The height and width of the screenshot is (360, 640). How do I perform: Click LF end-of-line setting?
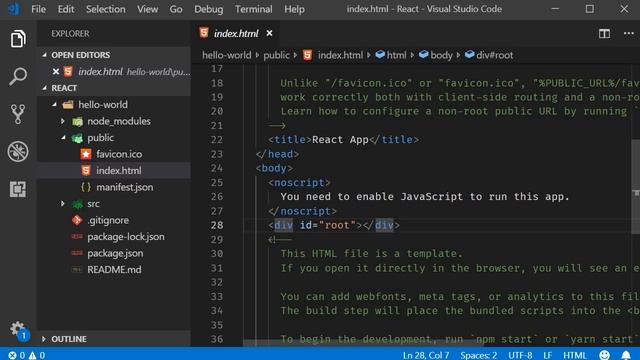(x=547, y=355)
